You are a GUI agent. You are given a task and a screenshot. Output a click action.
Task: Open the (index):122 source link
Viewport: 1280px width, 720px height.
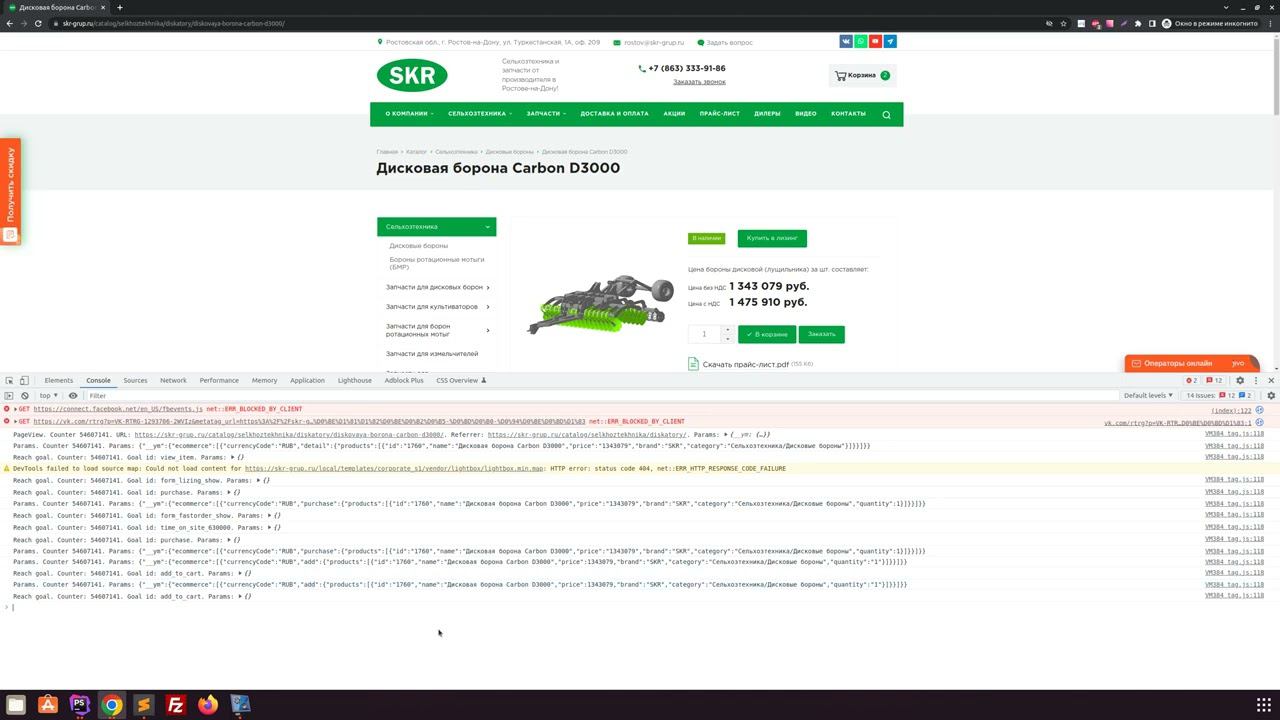(1231, 410)
